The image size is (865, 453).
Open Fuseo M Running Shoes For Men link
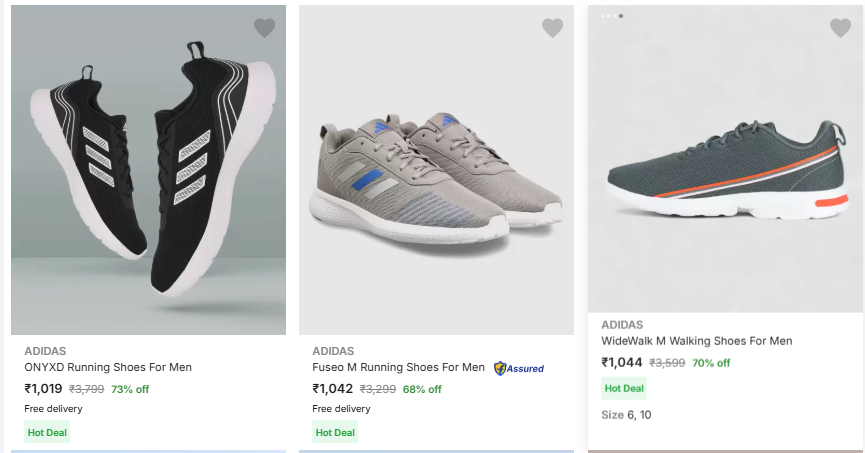[x=398, y=367]
